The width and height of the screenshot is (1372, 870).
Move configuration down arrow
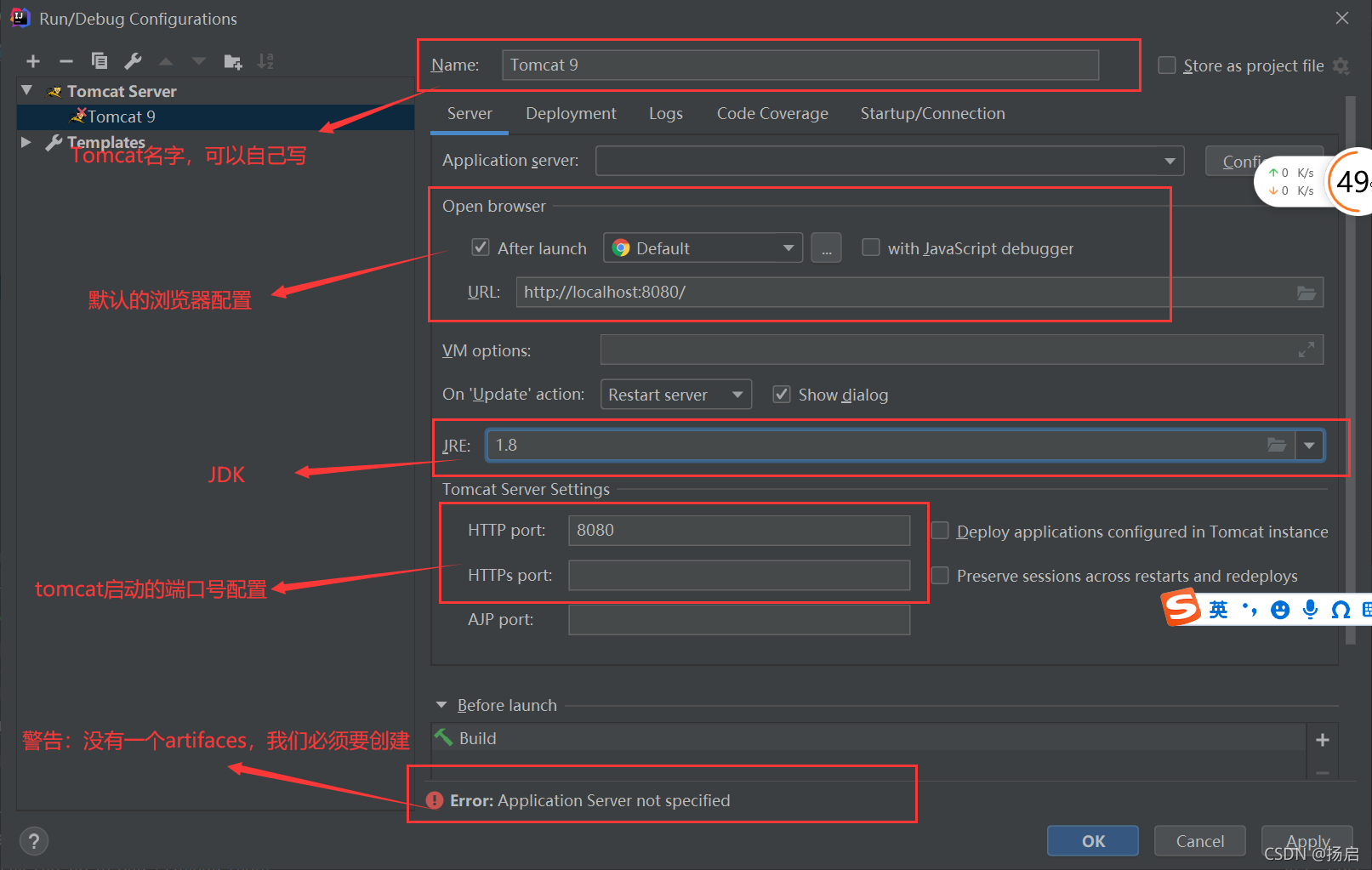[x=199, y=61]
